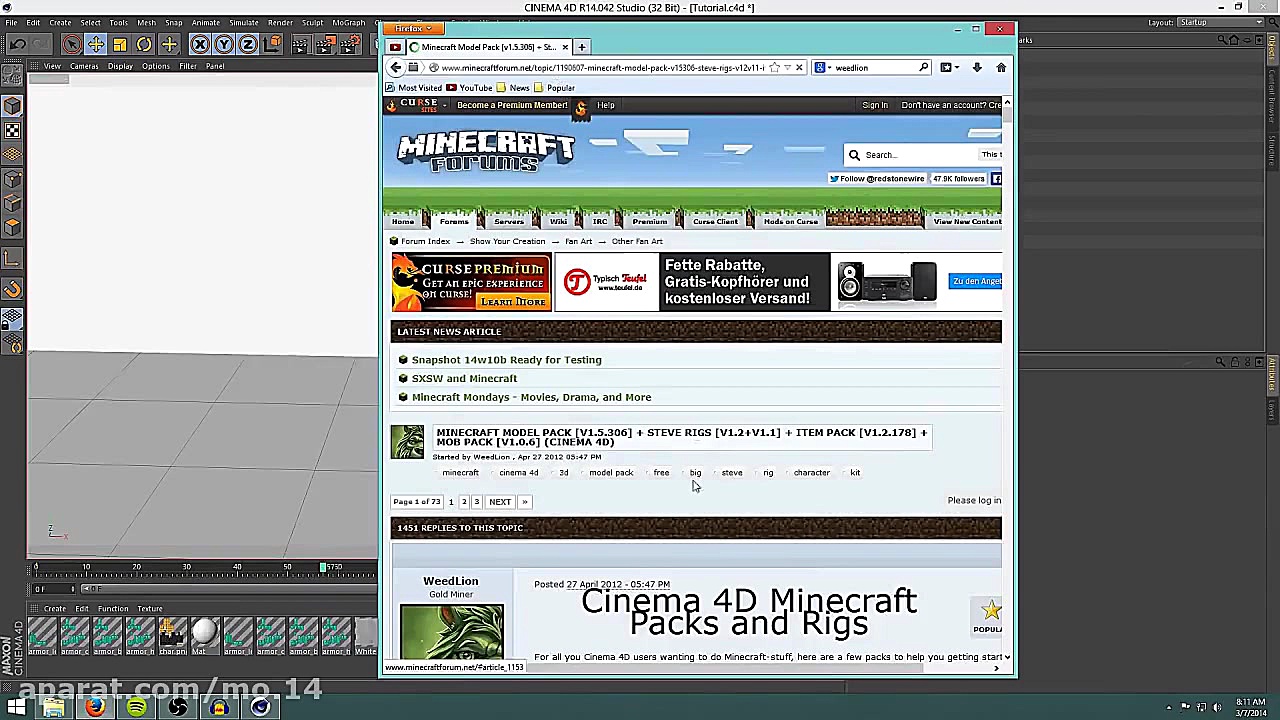
Task: Toggle the Y axis lock
Action: click(222, 43)
